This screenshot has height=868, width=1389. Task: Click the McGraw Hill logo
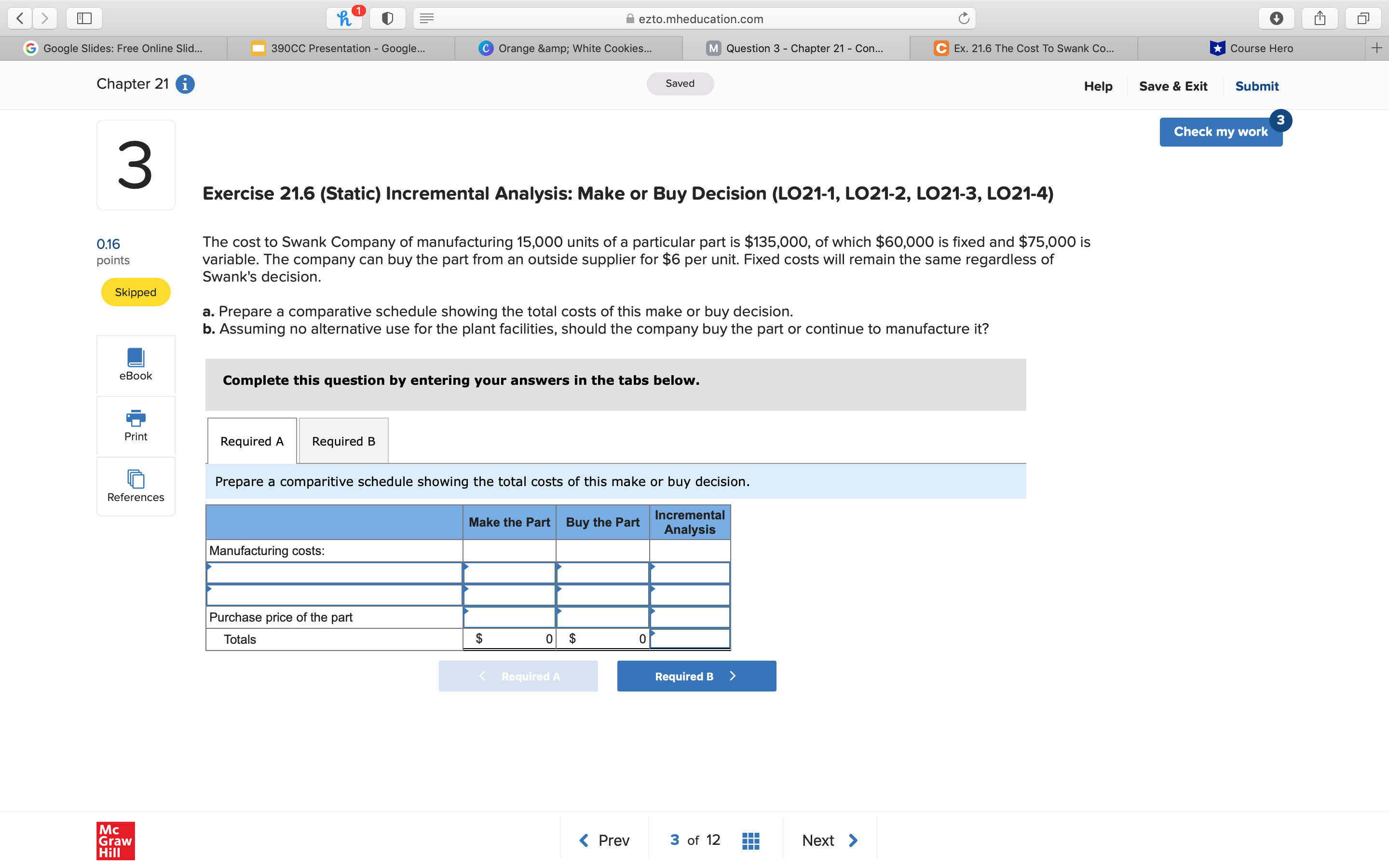point(115,841)
